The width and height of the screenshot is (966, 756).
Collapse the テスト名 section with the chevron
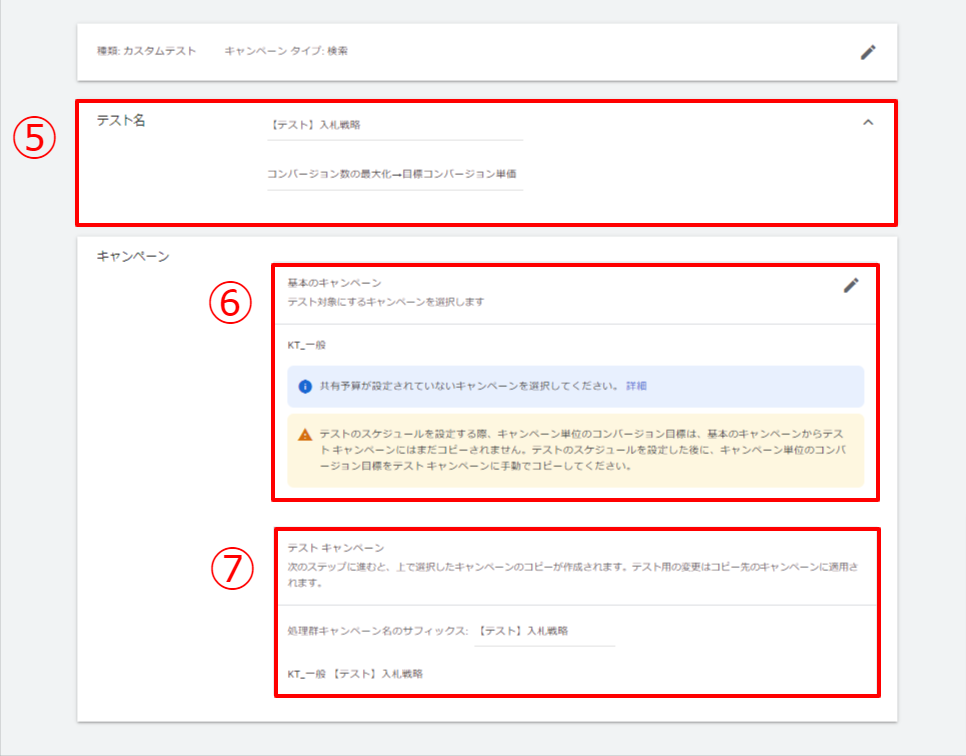pos(867,122)
